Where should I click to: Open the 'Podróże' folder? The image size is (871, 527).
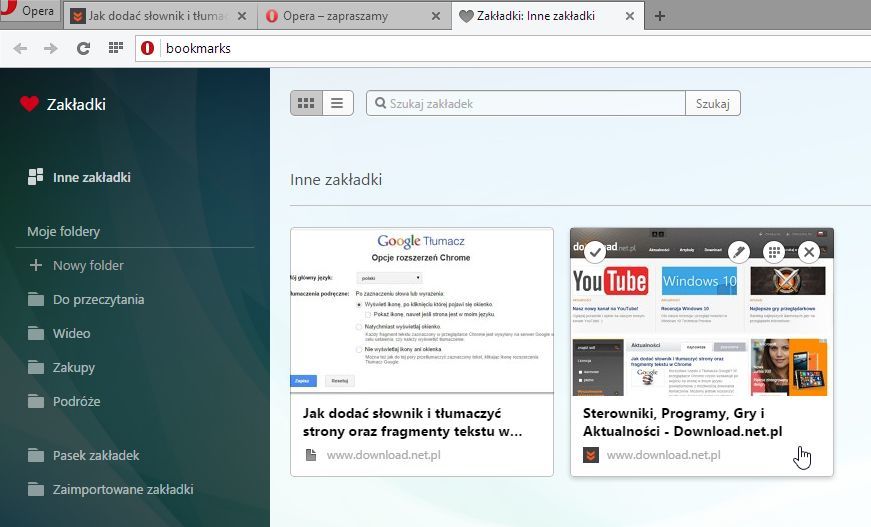pyautogui.click(x=77, y=401)
